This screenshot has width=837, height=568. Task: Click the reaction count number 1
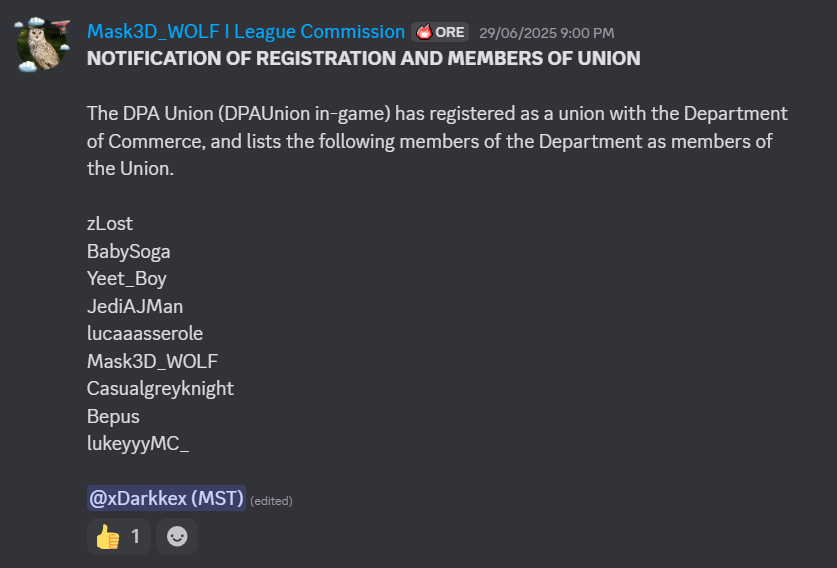(x=136, y=536)
